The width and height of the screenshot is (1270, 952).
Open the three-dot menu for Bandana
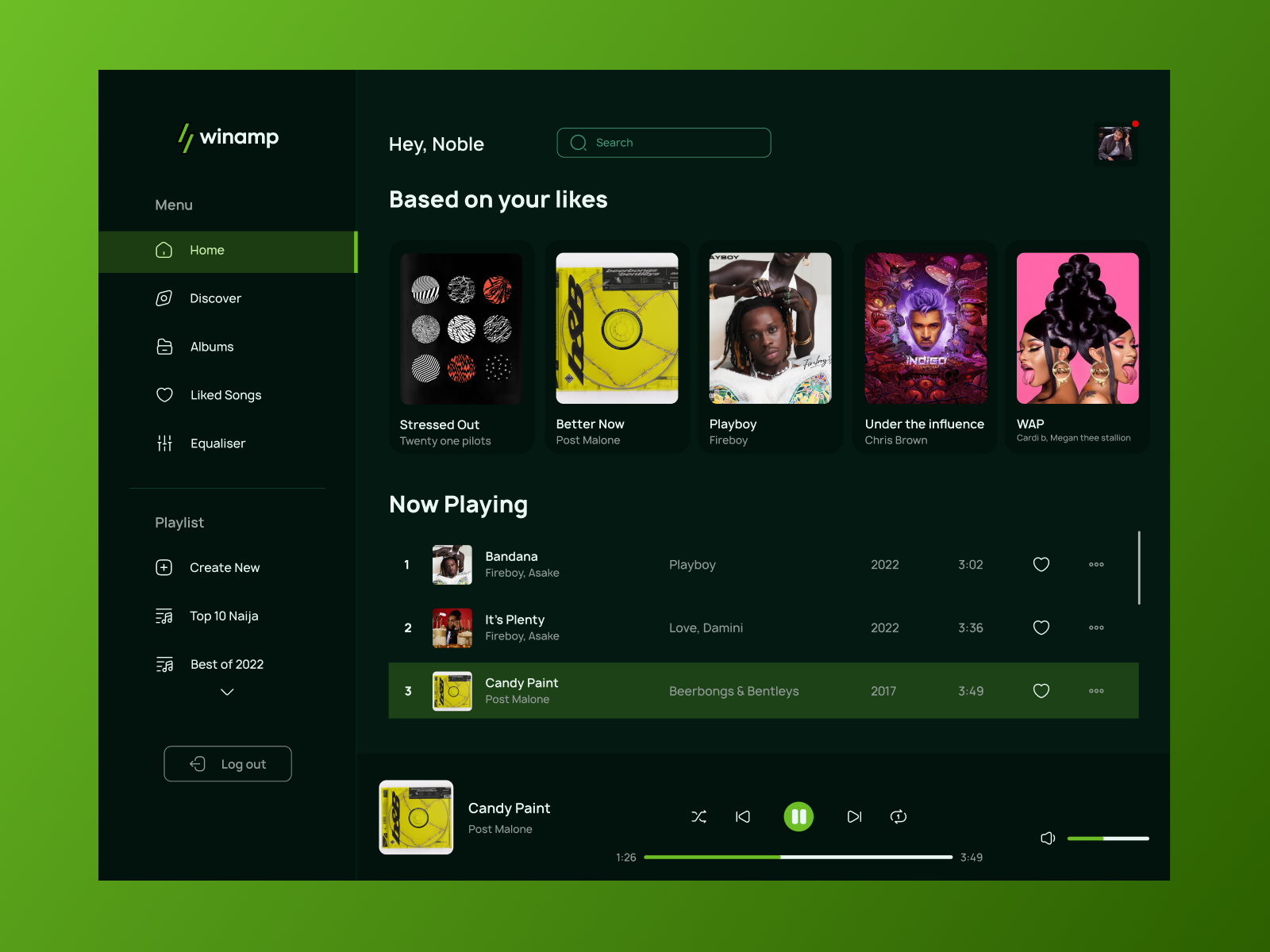[x=1096, y=564]
